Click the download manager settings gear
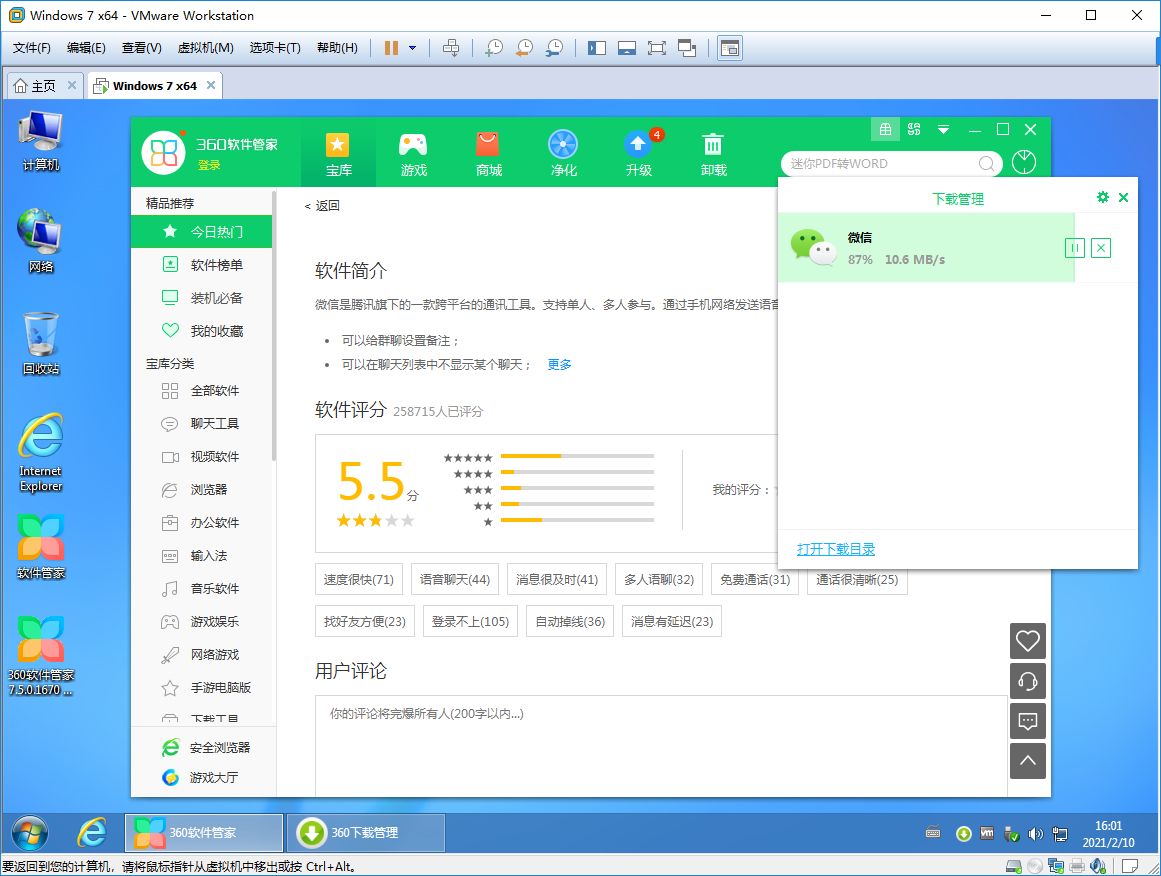Image resolution: width=1161 pixels, height=876 pixels. (x=1102, y=198)
